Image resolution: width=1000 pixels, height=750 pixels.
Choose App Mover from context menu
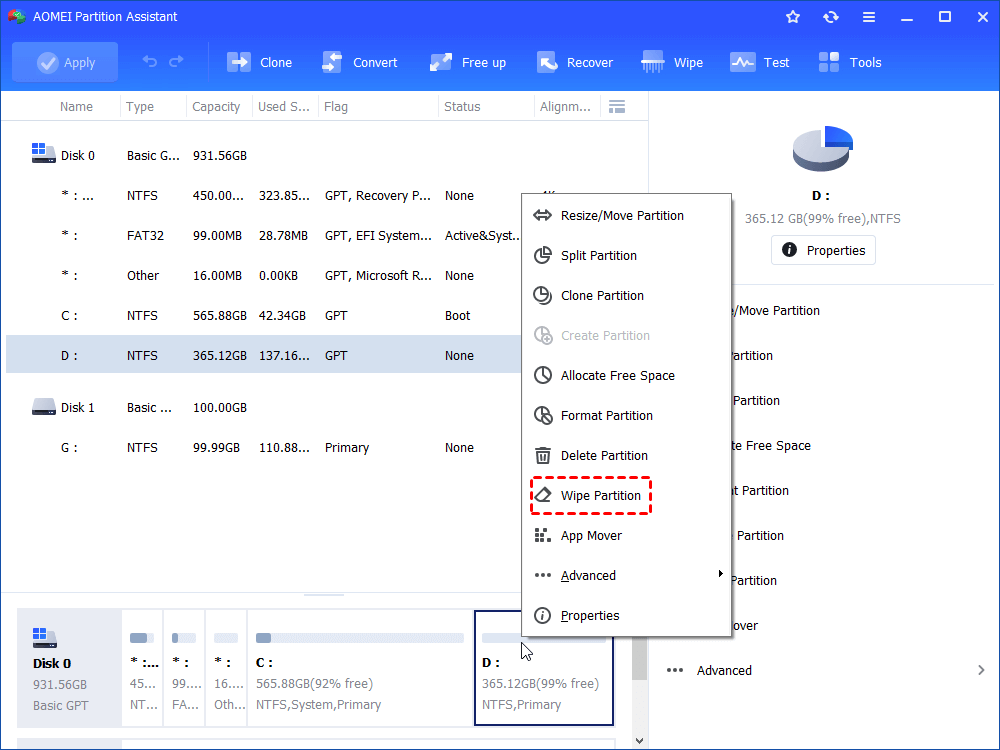point(626,536)
